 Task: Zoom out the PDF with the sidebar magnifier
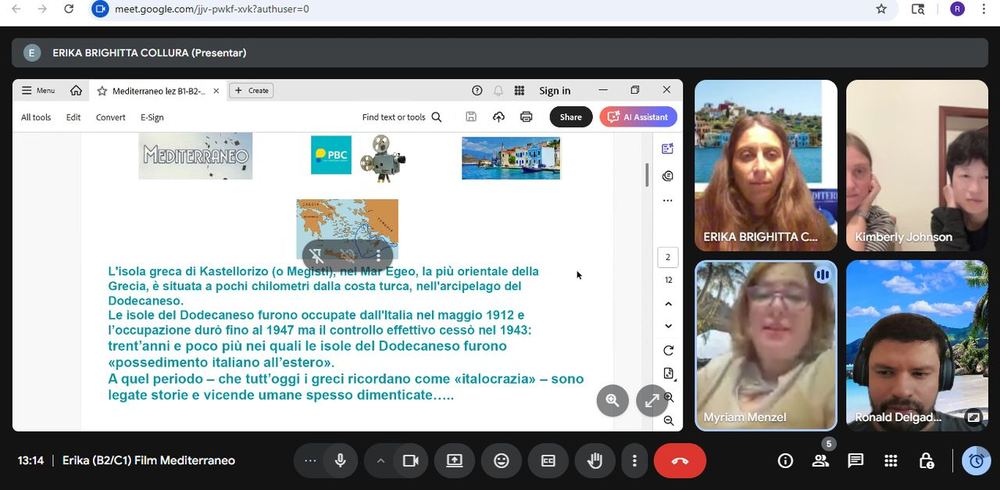tap(668, 420)
